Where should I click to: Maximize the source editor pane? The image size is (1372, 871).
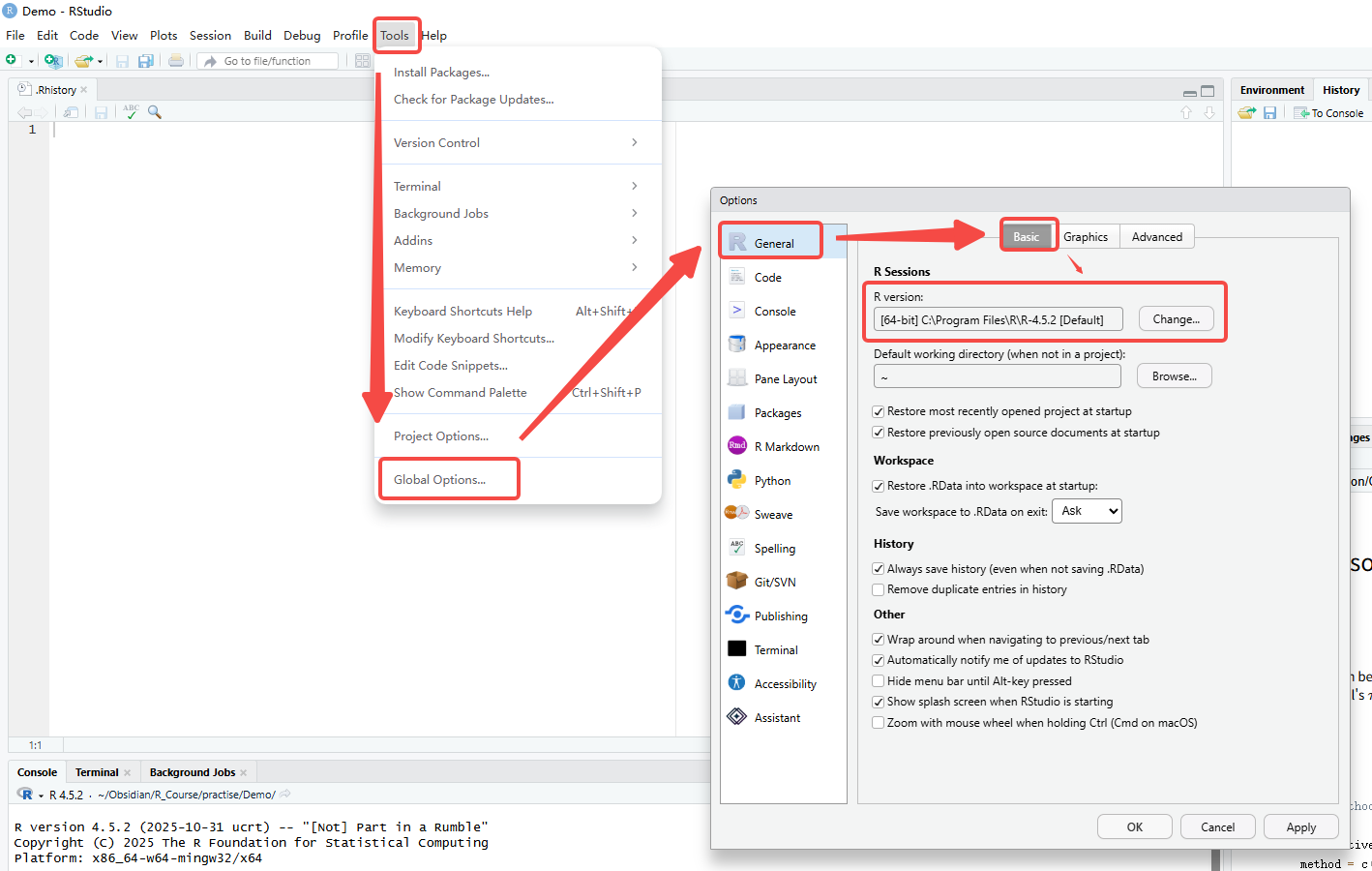[1208, 91]
